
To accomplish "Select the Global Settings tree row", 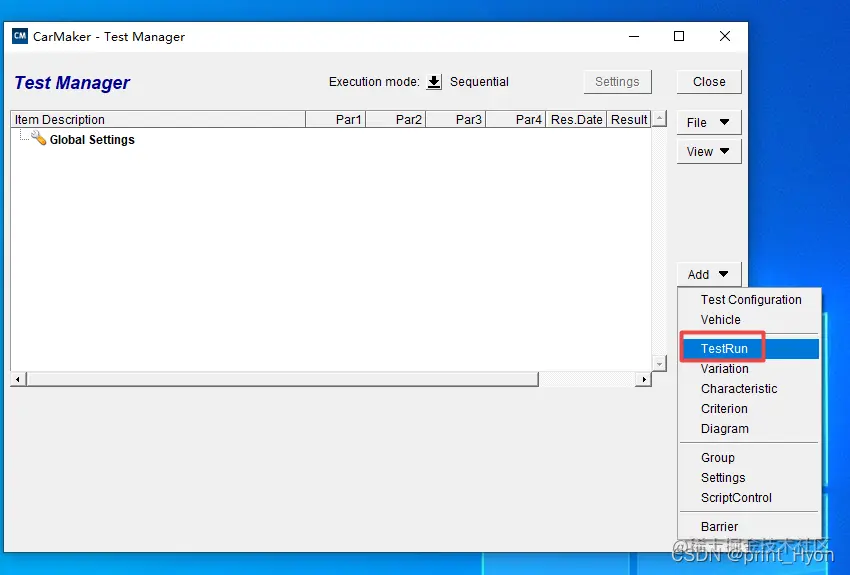I will [92, 140].
